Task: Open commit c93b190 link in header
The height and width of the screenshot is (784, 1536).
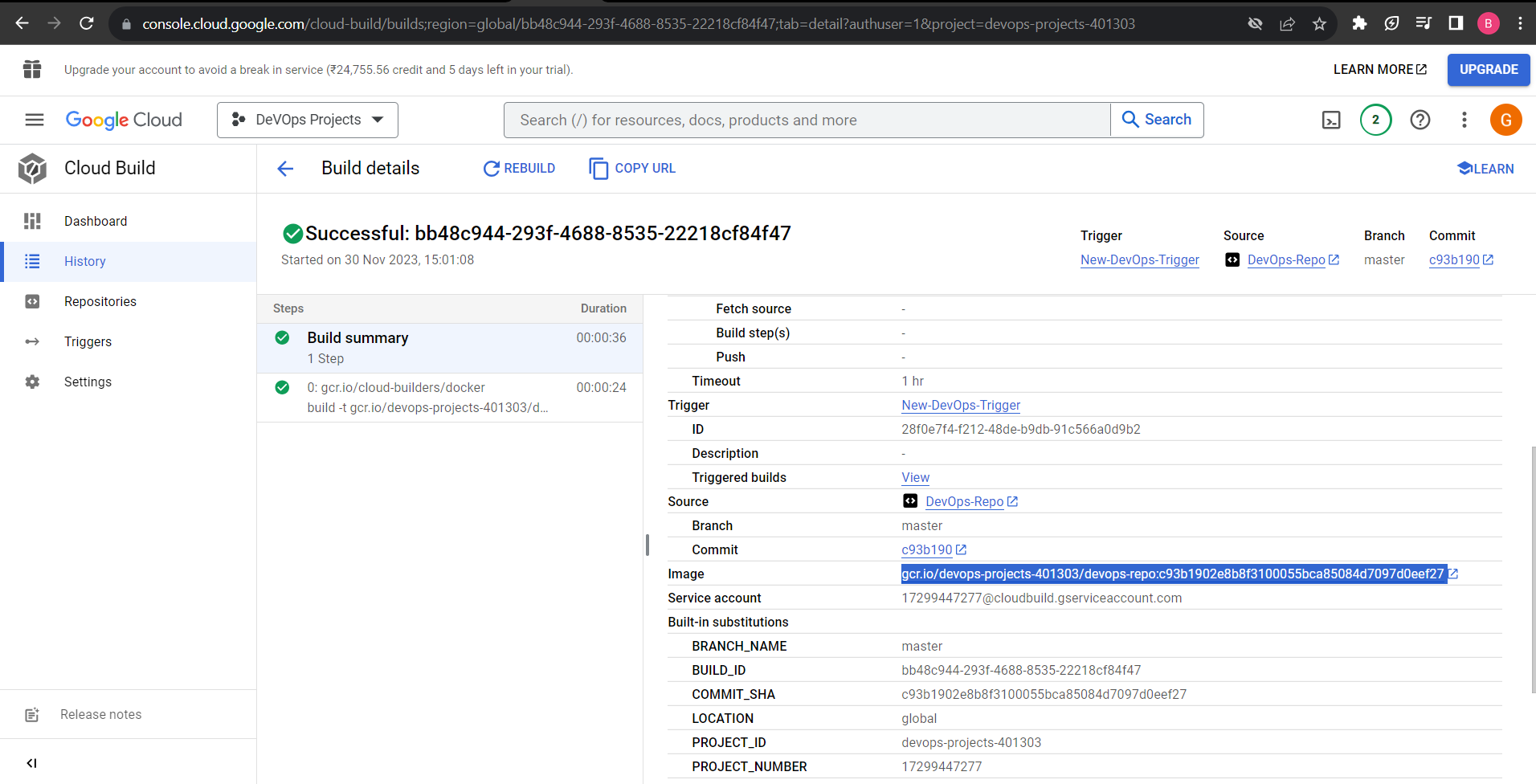Action: point(1460,260)
